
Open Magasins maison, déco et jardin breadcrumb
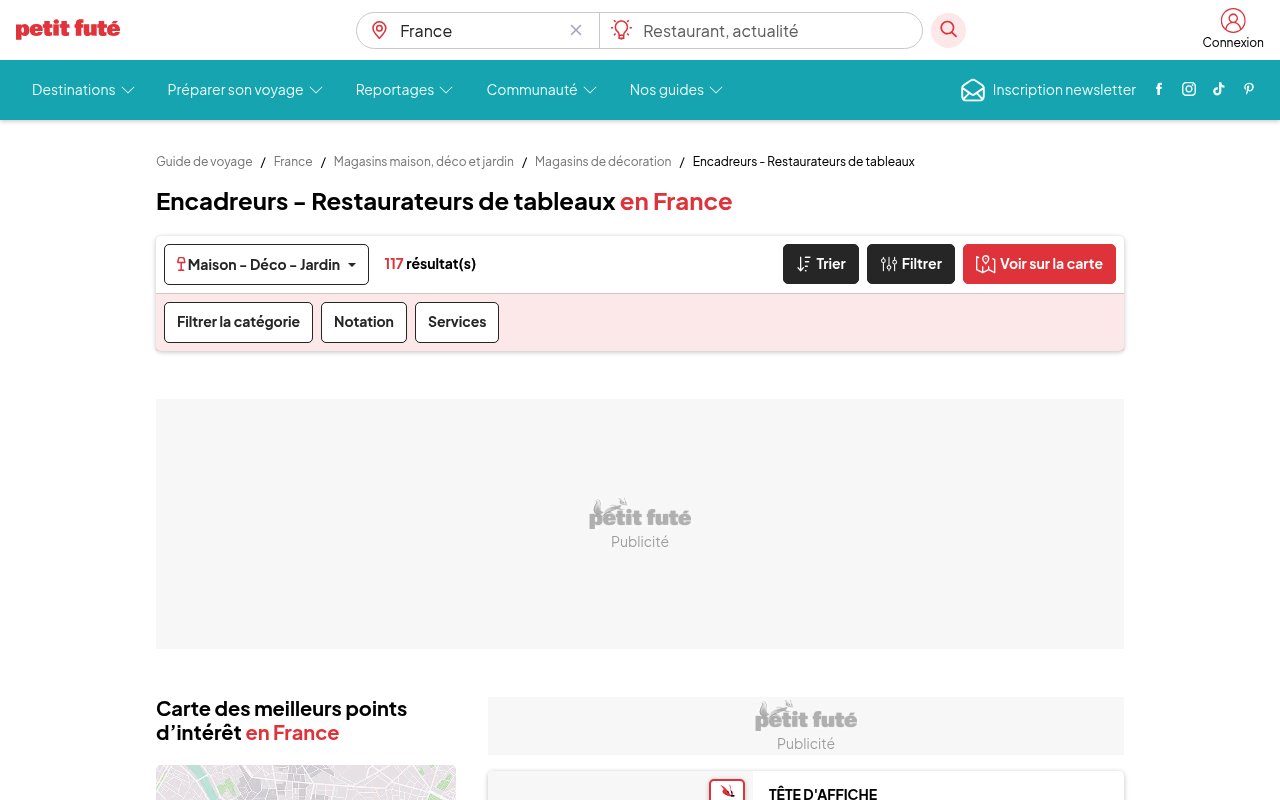[x=423, y=161]
